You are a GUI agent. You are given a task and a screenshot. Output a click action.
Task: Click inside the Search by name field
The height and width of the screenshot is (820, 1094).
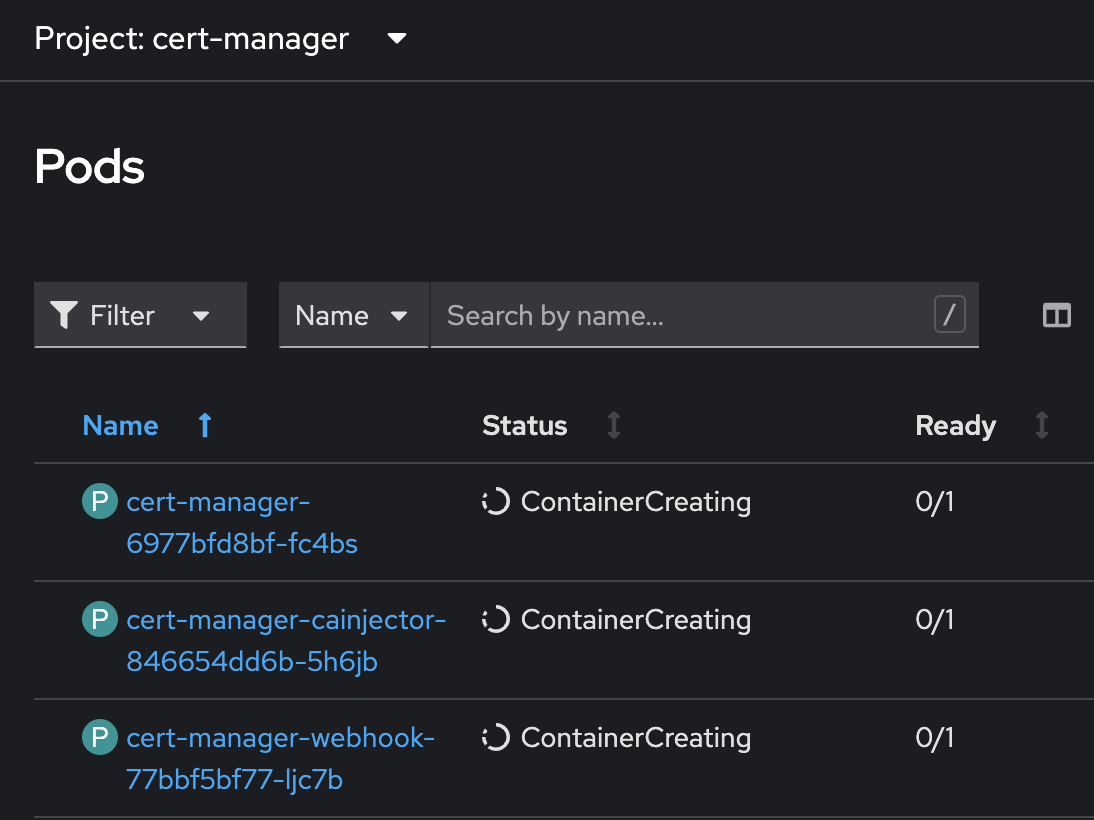tap(650, 314)
